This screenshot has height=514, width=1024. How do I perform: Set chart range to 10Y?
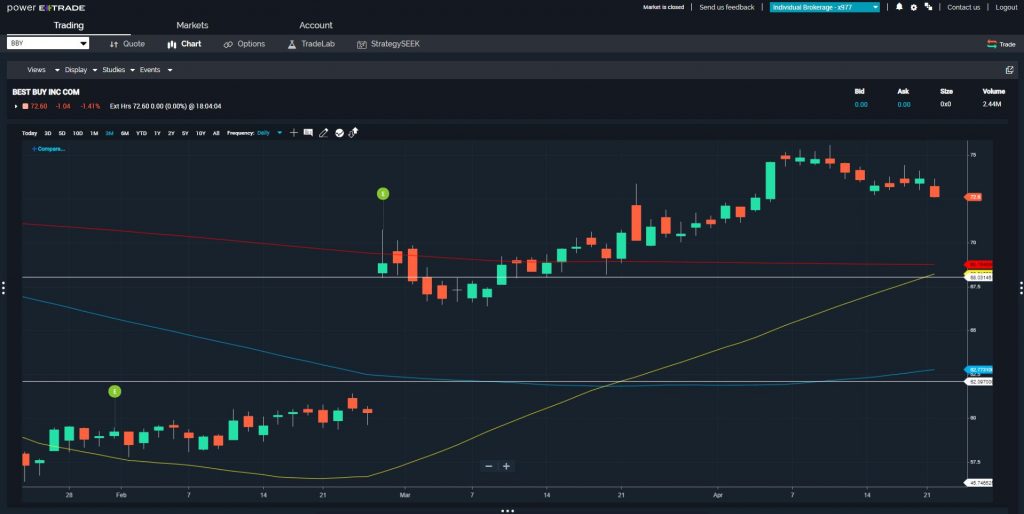click(200, 133)
